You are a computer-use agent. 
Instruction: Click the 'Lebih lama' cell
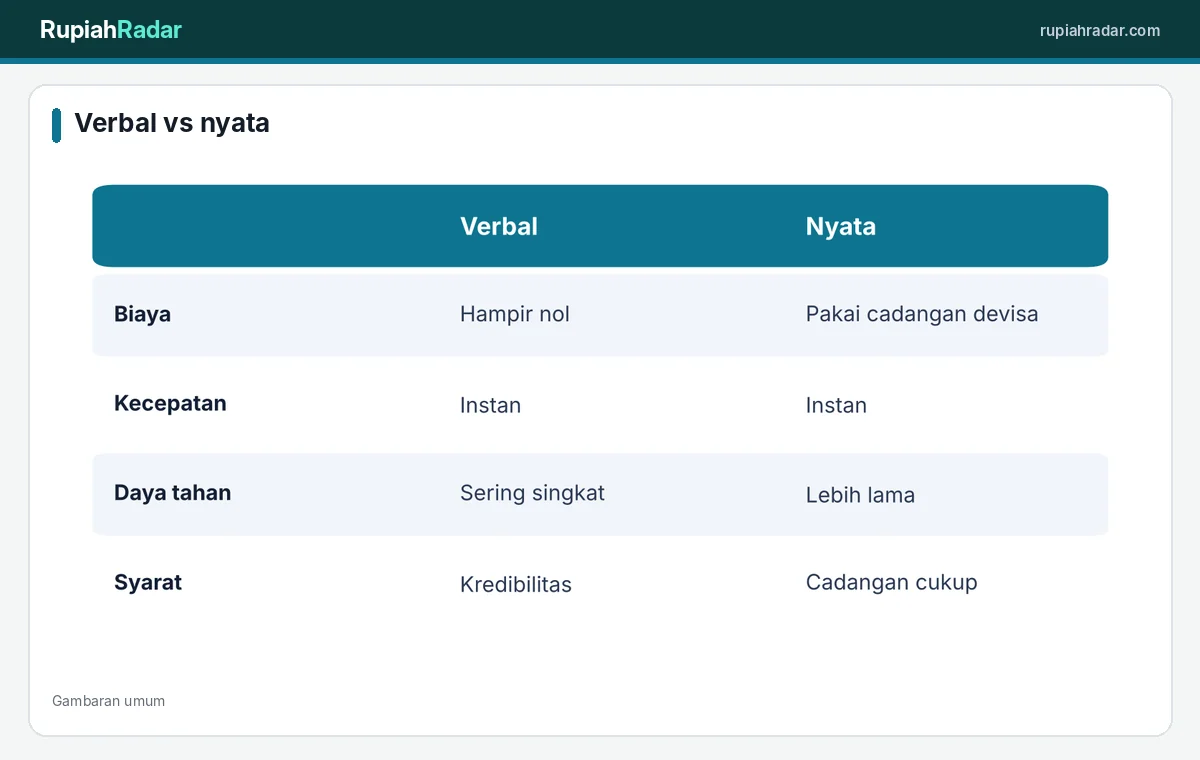pyautogui.click(x=860, y=495)
